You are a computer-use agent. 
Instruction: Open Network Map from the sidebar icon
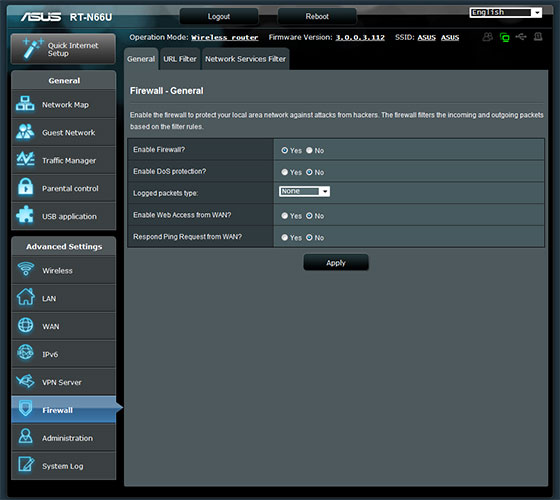point(25,104)
